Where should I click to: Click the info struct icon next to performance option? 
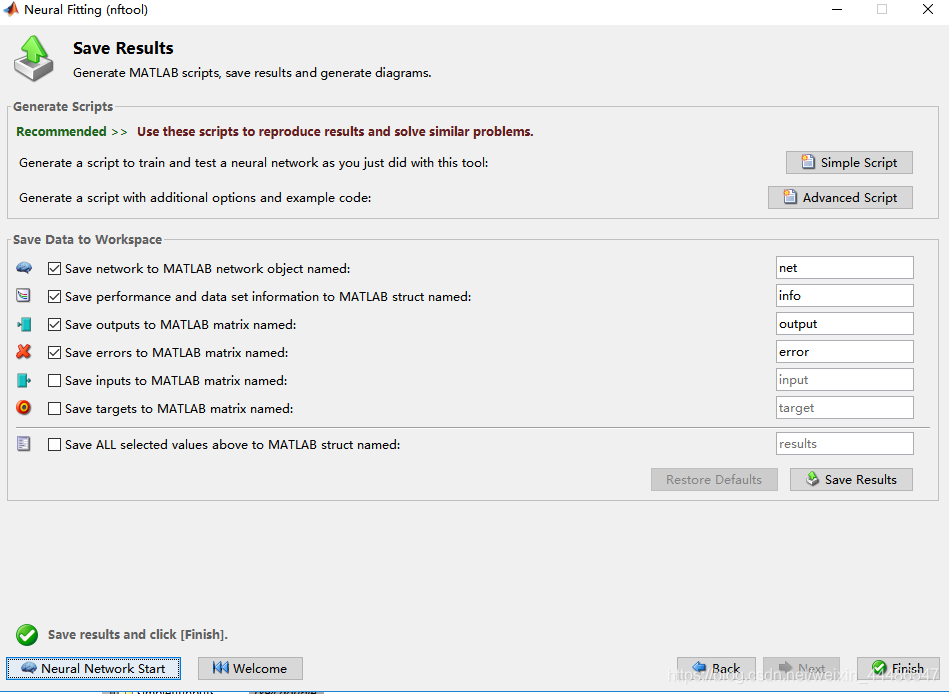[24, 296]
